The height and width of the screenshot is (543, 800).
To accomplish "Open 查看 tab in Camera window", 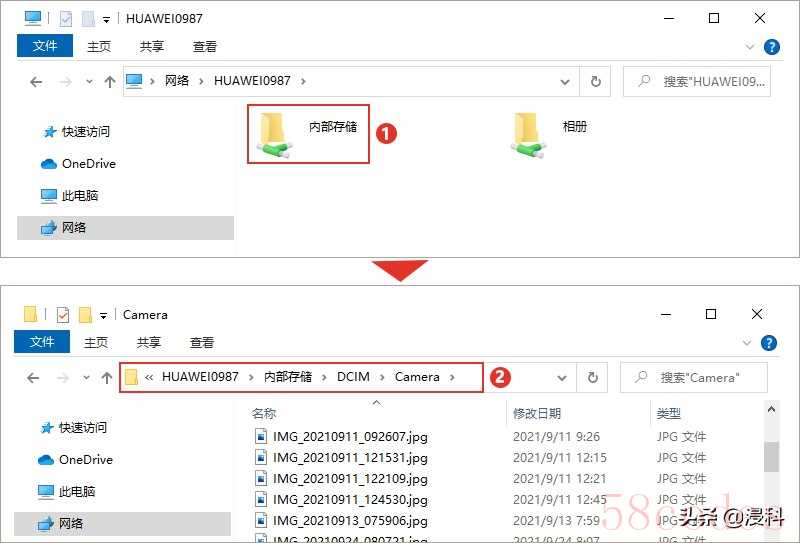I will (202, 342).
